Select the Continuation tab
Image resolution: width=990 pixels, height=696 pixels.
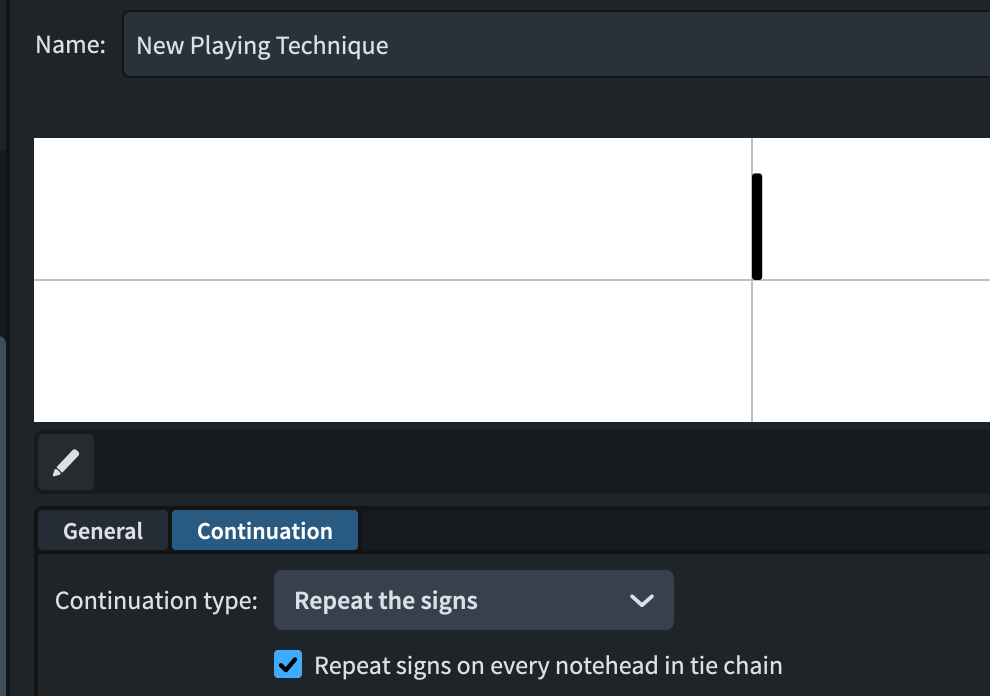(x=264, y=531)
